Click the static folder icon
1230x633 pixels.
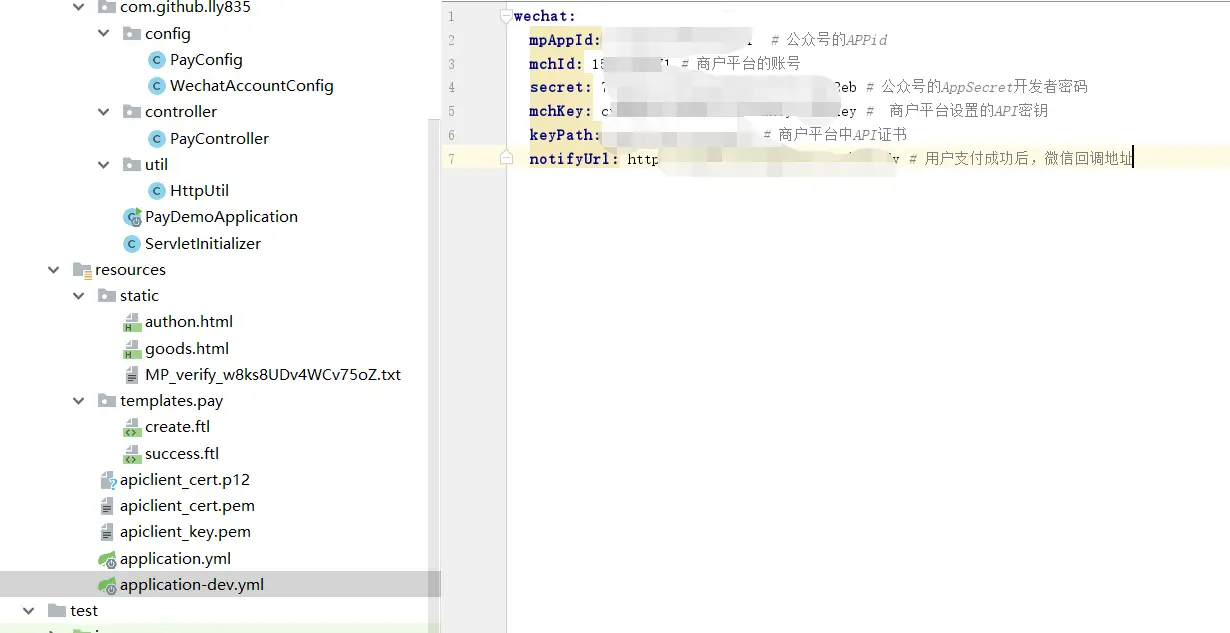(x=107, y=295)
